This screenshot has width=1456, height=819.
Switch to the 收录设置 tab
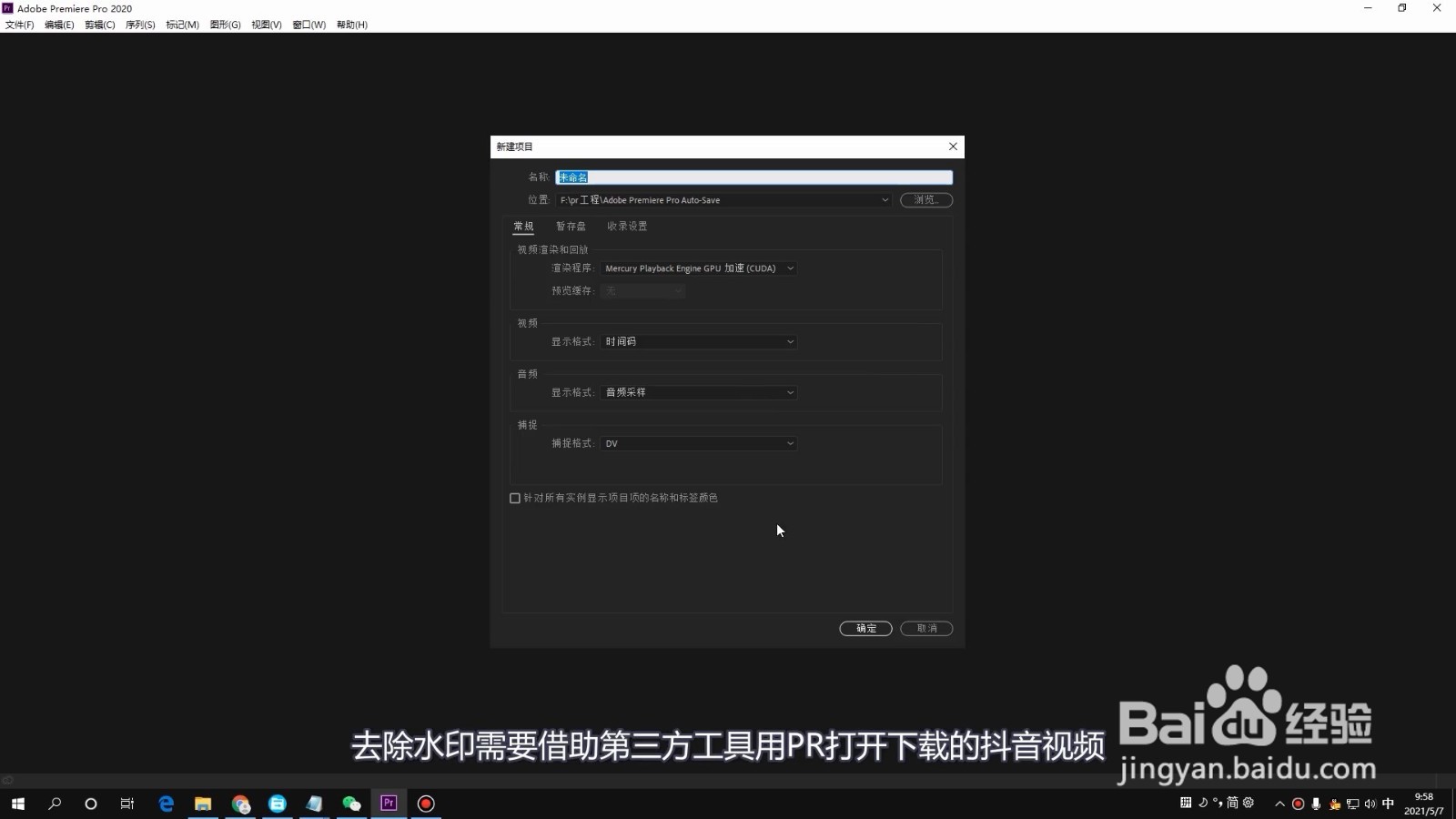coord(627,227)
